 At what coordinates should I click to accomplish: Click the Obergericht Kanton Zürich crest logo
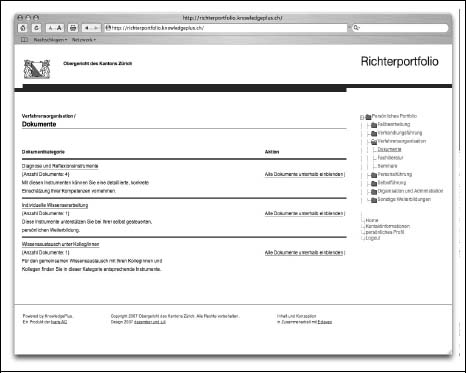[x=37, y=69]
